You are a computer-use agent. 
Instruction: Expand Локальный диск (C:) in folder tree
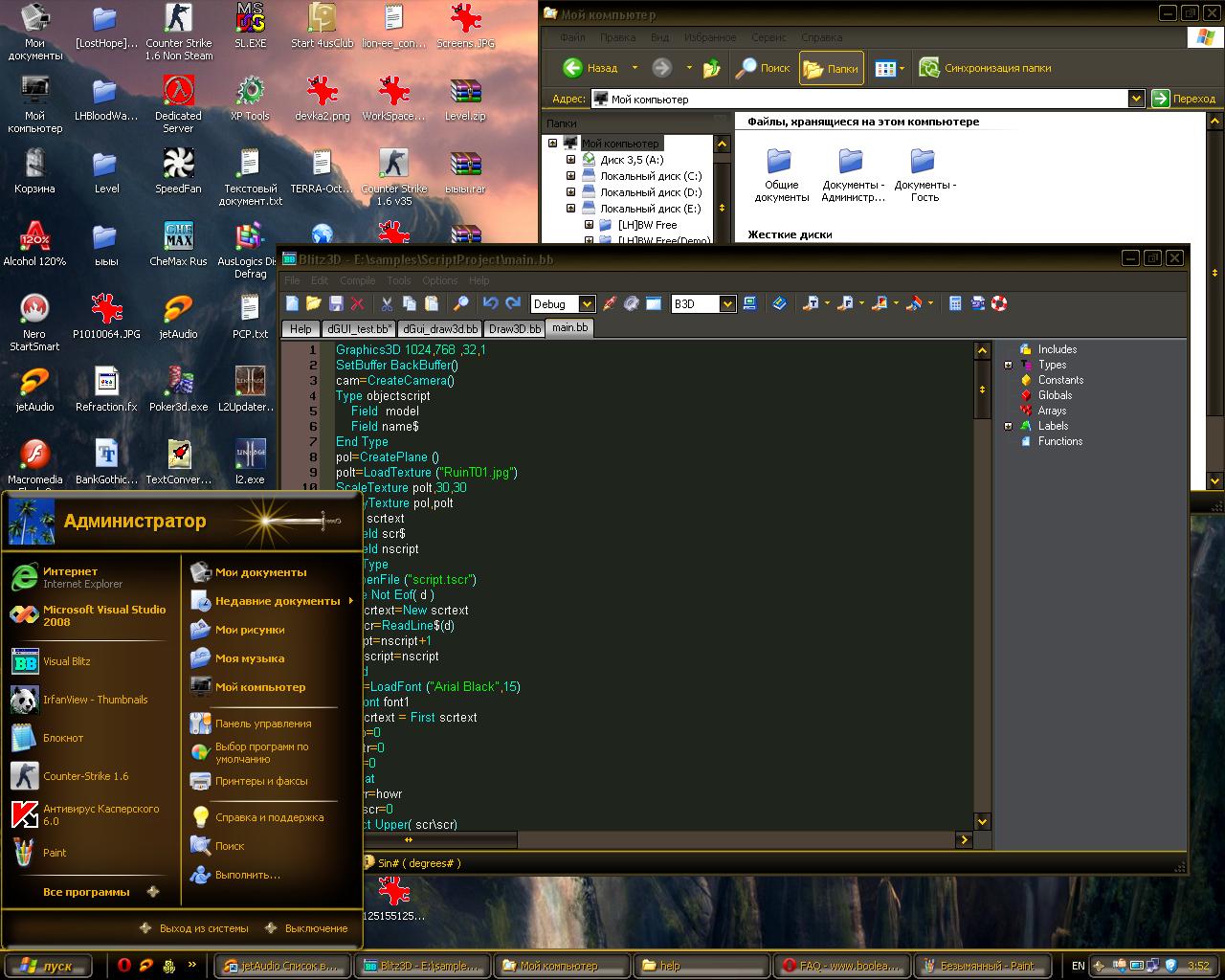[x=571, y=176]
